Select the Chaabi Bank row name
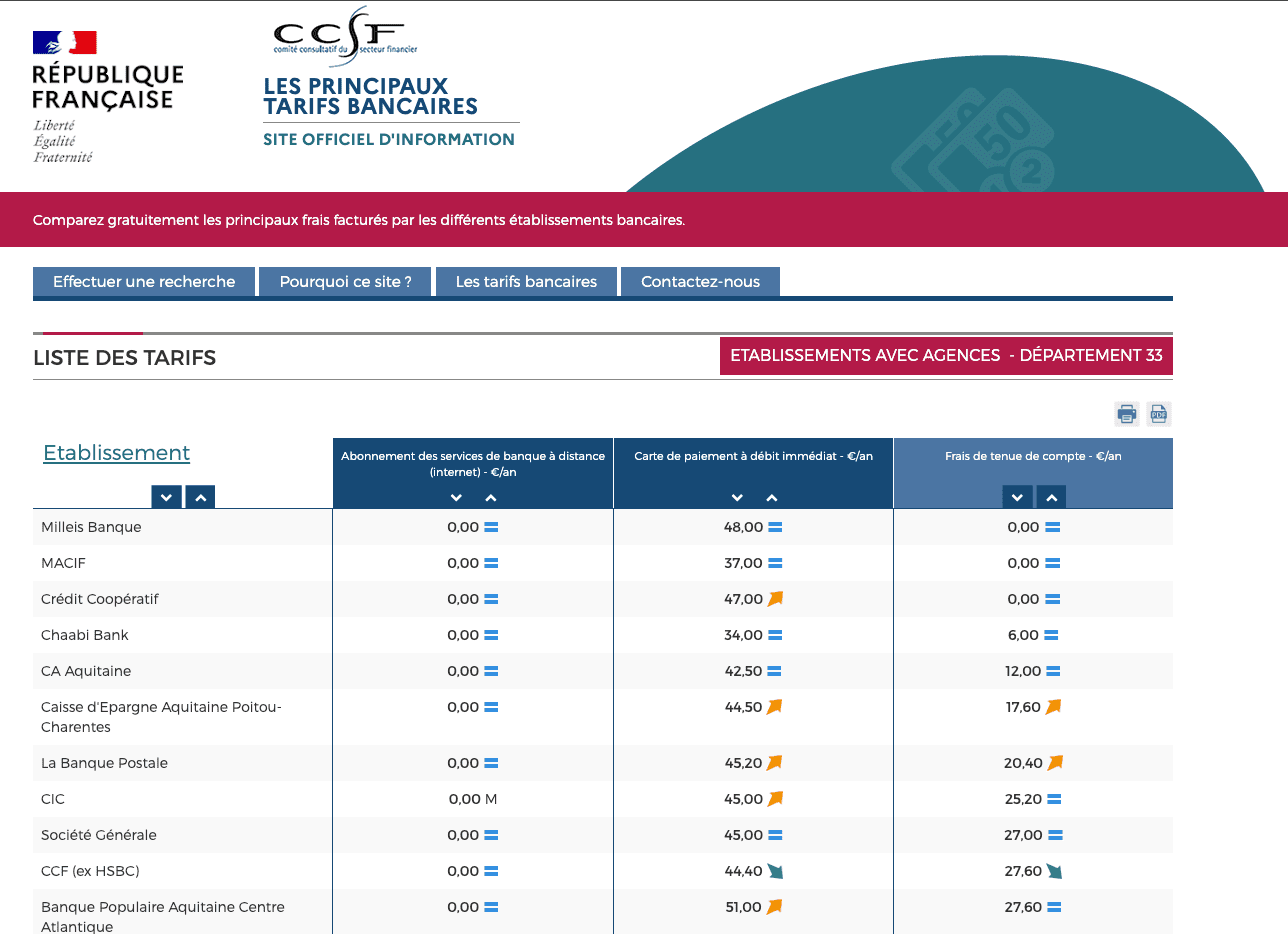 click(x=85, y=635)
